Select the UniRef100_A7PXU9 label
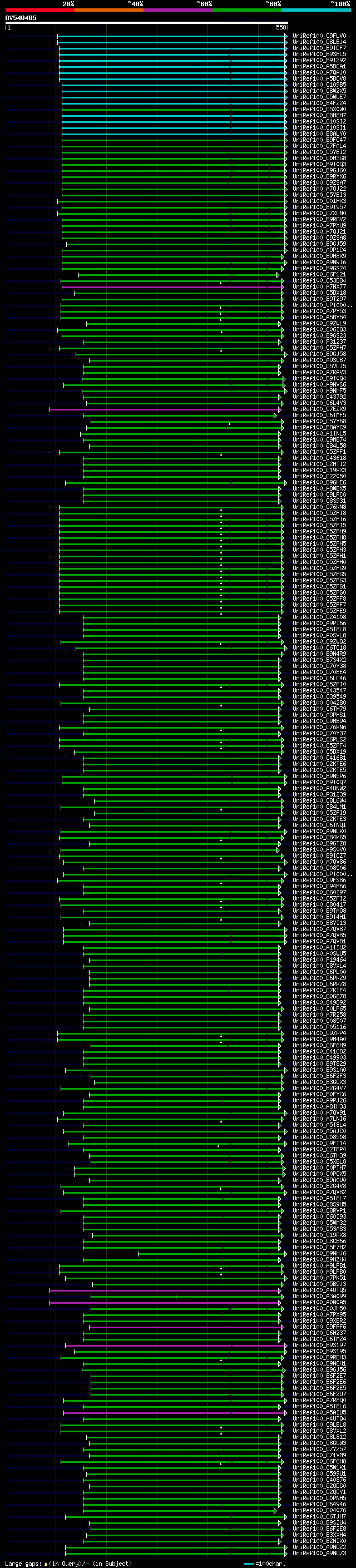The image size is (356, 1568). (x=319, y=226)
